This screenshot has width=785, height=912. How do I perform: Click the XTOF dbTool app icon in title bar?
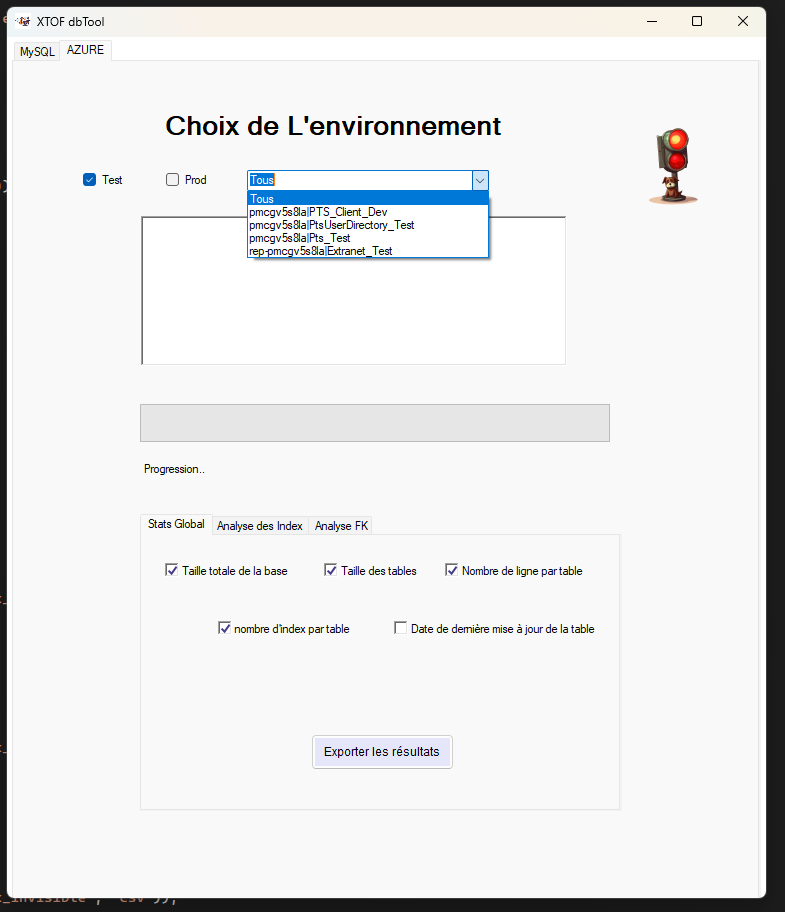tap(23, 22)
